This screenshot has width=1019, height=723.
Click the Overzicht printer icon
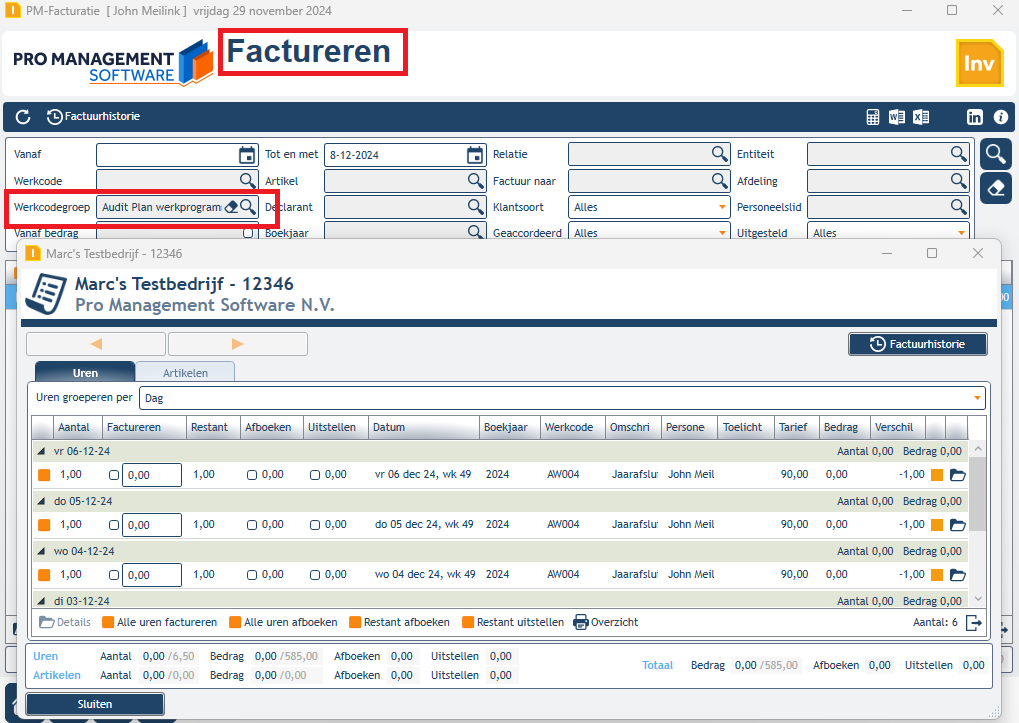580,622
